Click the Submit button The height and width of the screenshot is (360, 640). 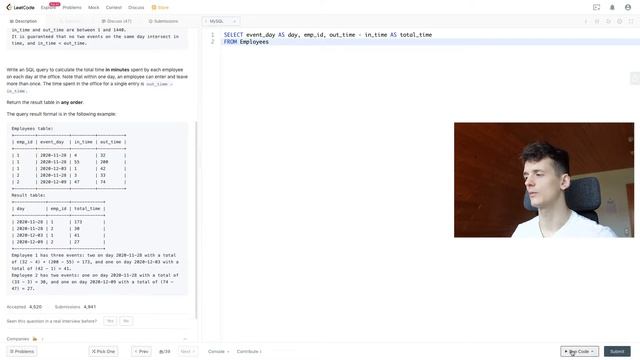click(617, 351)
